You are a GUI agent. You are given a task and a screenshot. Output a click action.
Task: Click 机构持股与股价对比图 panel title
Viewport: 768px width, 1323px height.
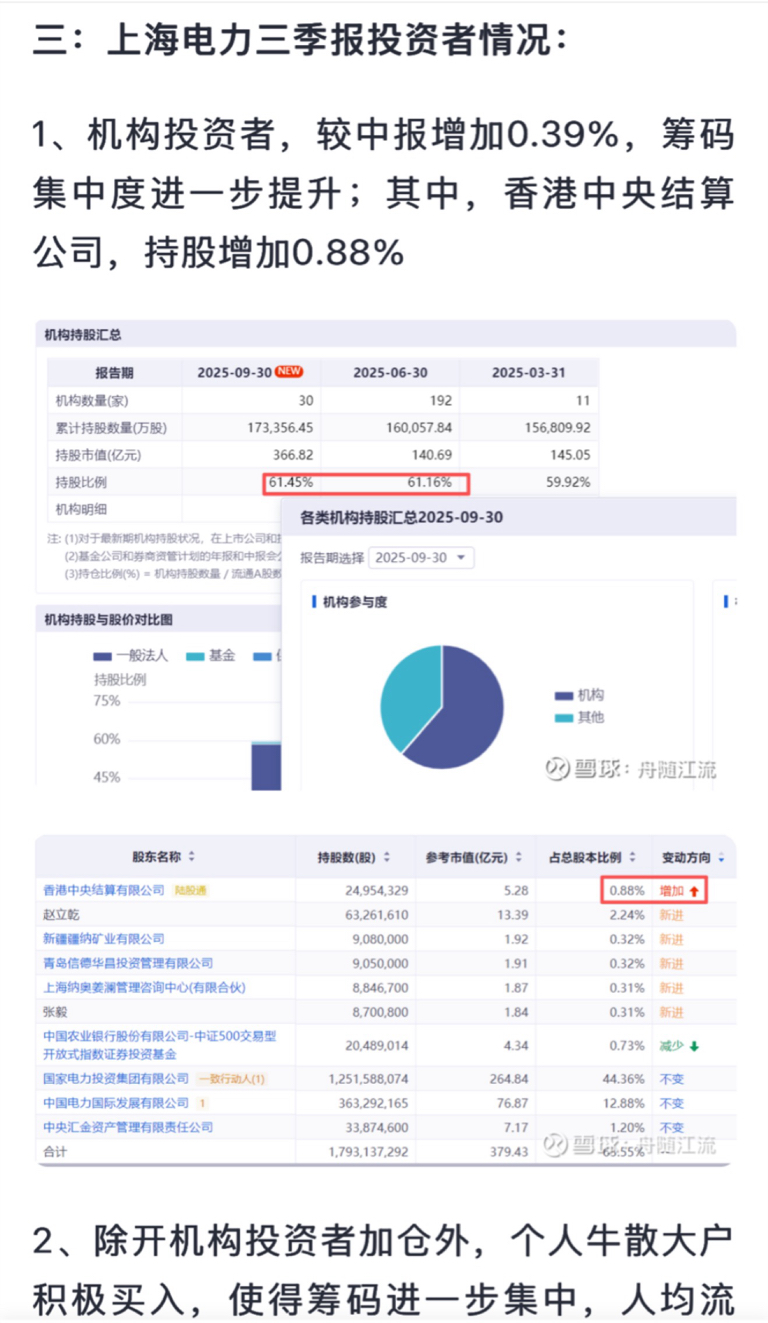109,620
